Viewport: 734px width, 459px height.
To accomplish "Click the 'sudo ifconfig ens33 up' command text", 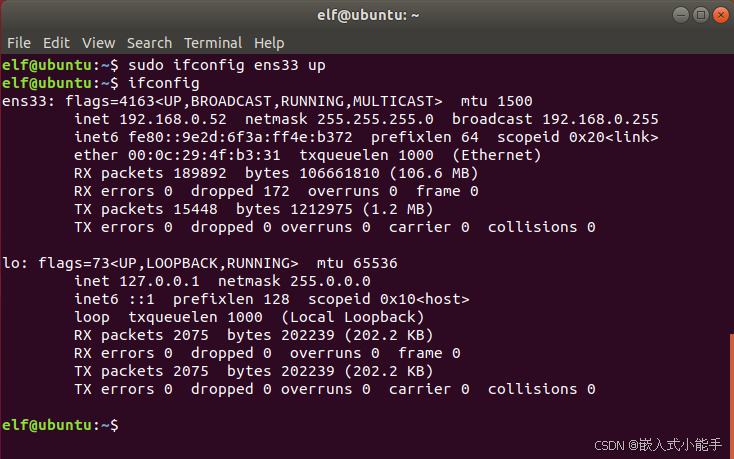I will coord(227,65).
